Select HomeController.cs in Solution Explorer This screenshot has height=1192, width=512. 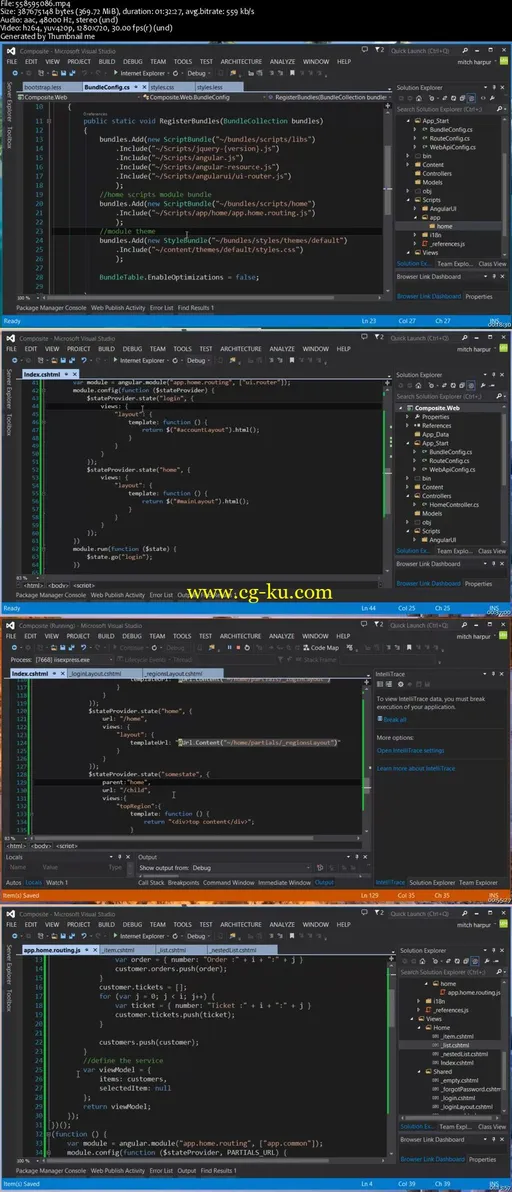click(454, 504)
